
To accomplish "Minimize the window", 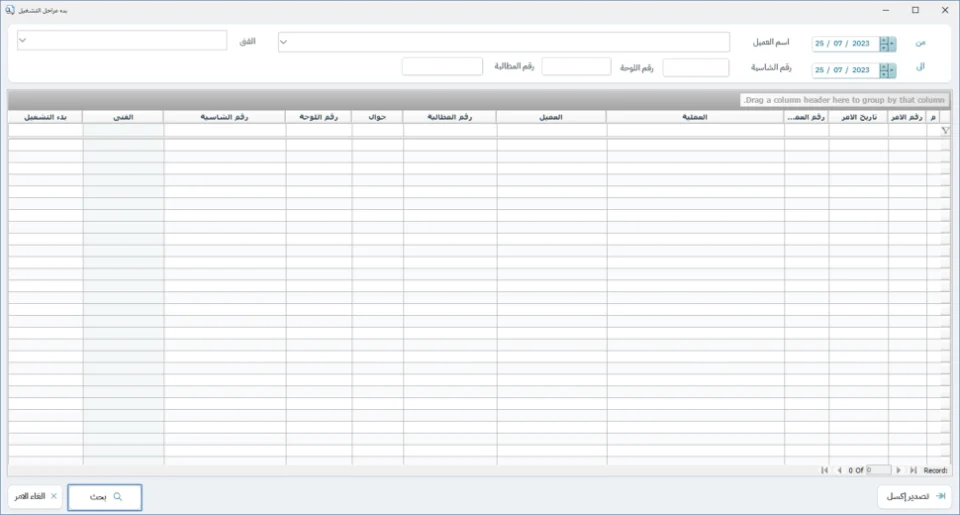I will click(x=885, y=10).
